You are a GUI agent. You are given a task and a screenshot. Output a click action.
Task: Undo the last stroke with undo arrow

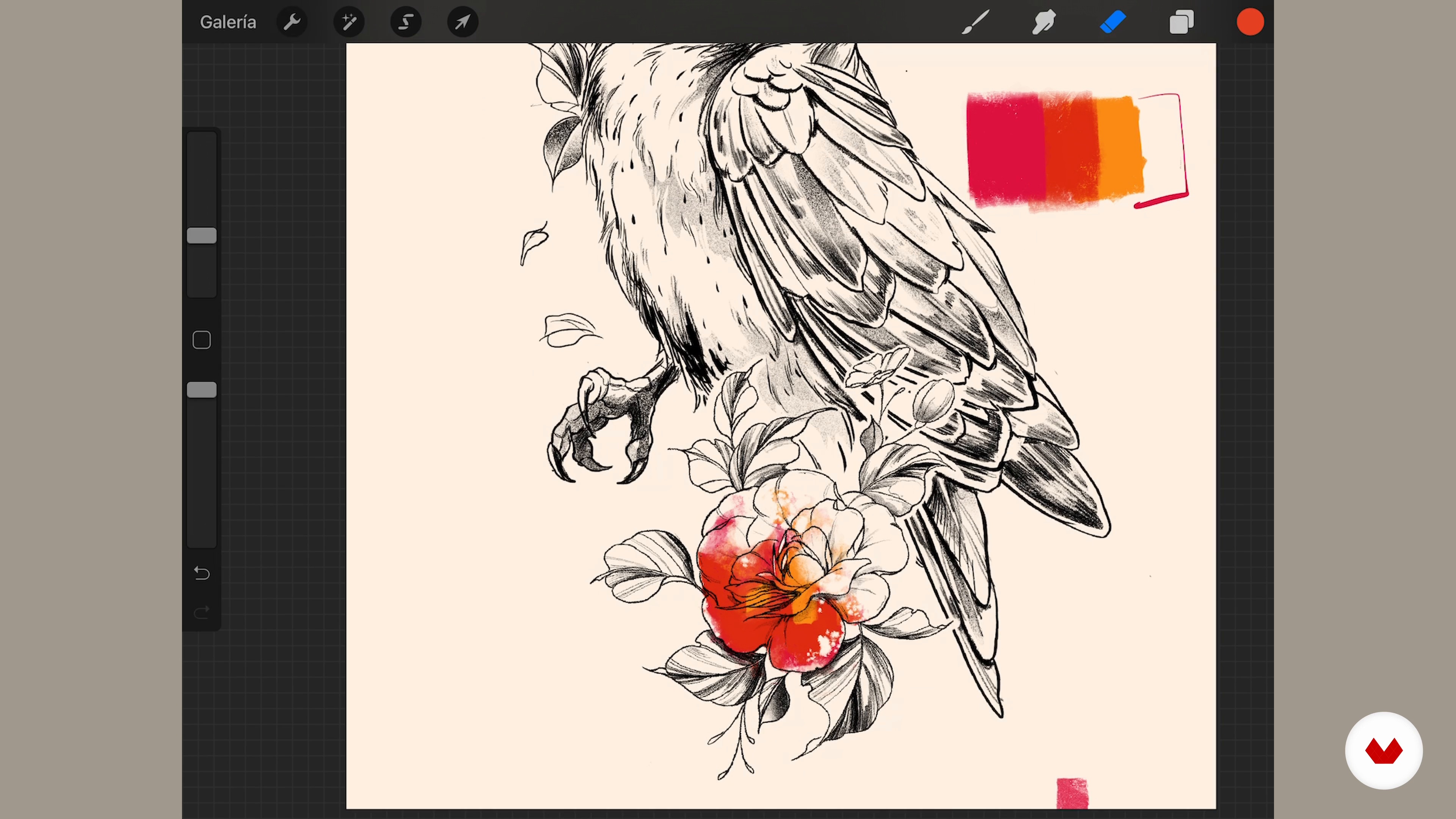click(x=202, y=573)
